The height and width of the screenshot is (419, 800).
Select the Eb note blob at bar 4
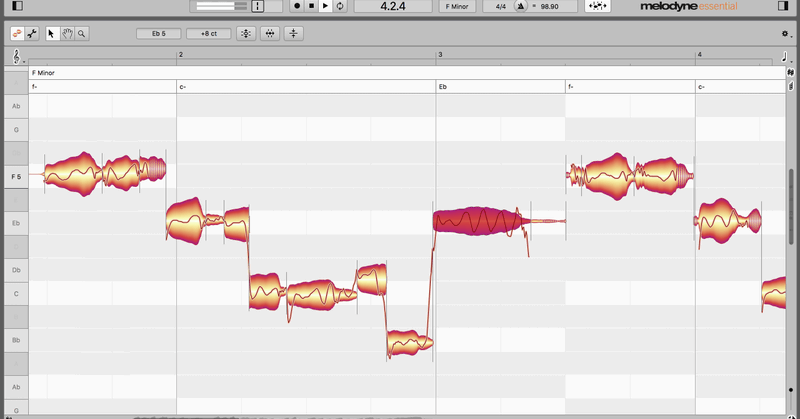pyautogui.click(x=727, y=221)
